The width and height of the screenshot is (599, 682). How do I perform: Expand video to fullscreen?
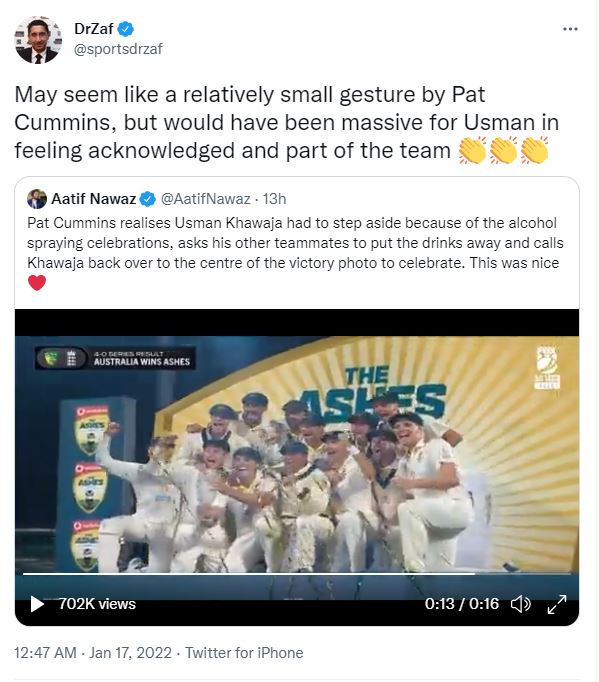tap(557, 604)
